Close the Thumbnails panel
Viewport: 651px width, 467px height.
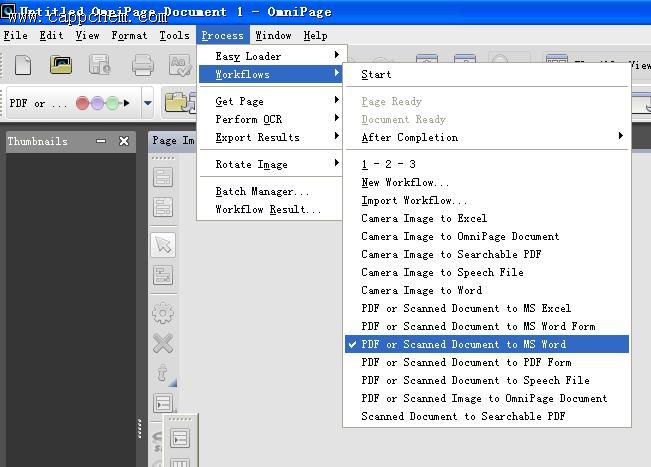point(124,141)
